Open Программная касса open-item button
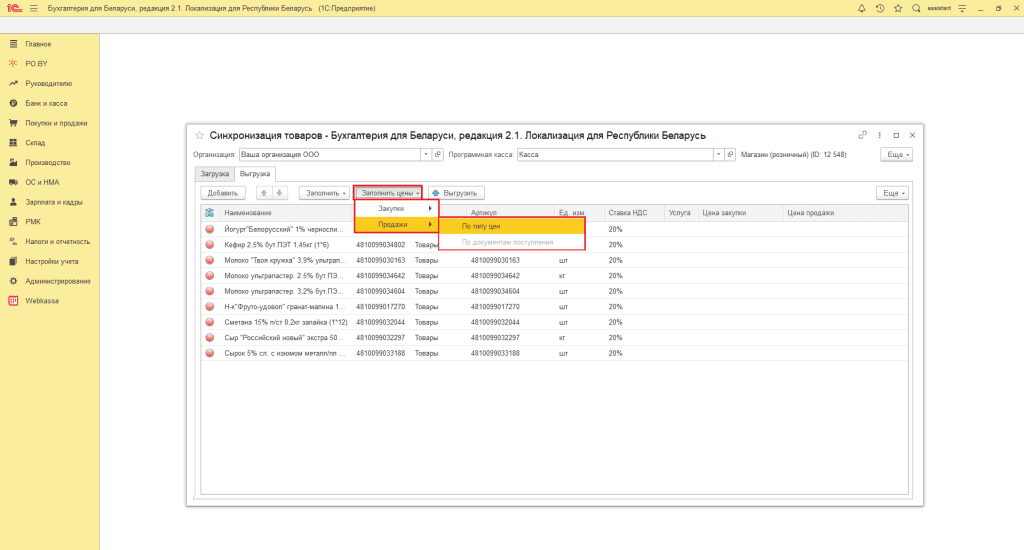1024x550 pixels. [730, 155]
